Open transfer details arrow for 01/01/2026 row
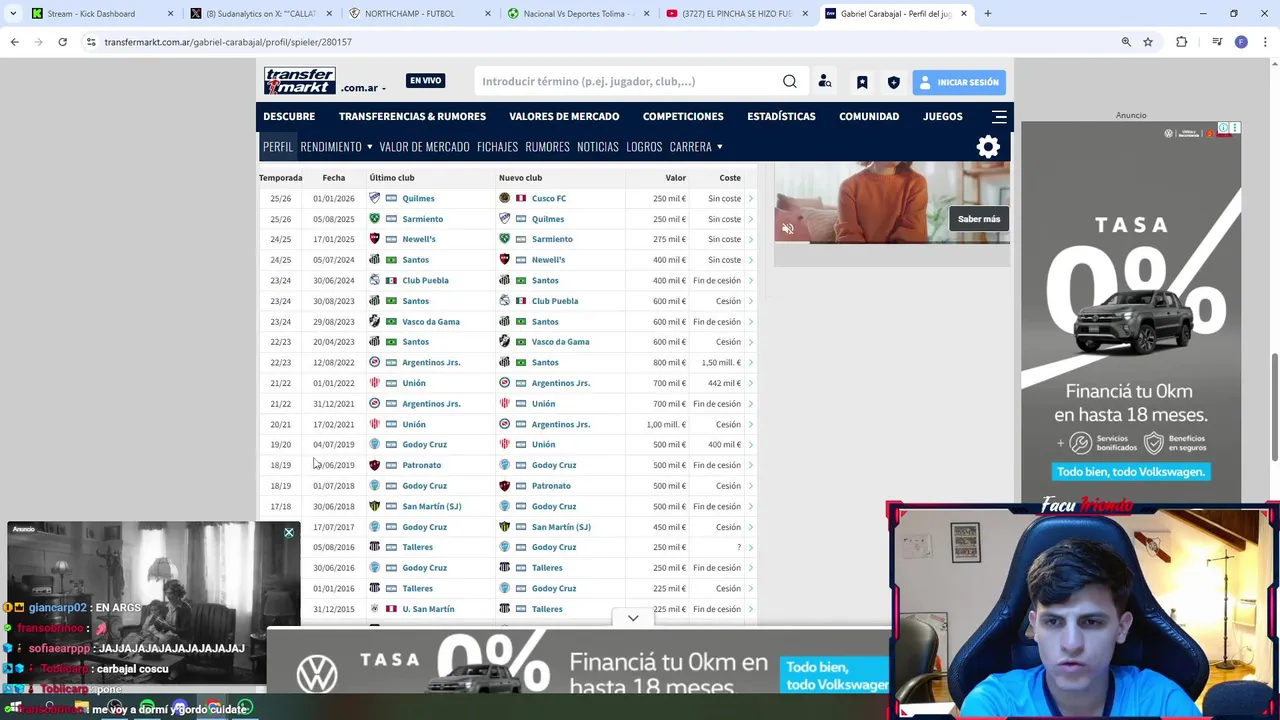Screen dimensions: 1280x720 751,198
